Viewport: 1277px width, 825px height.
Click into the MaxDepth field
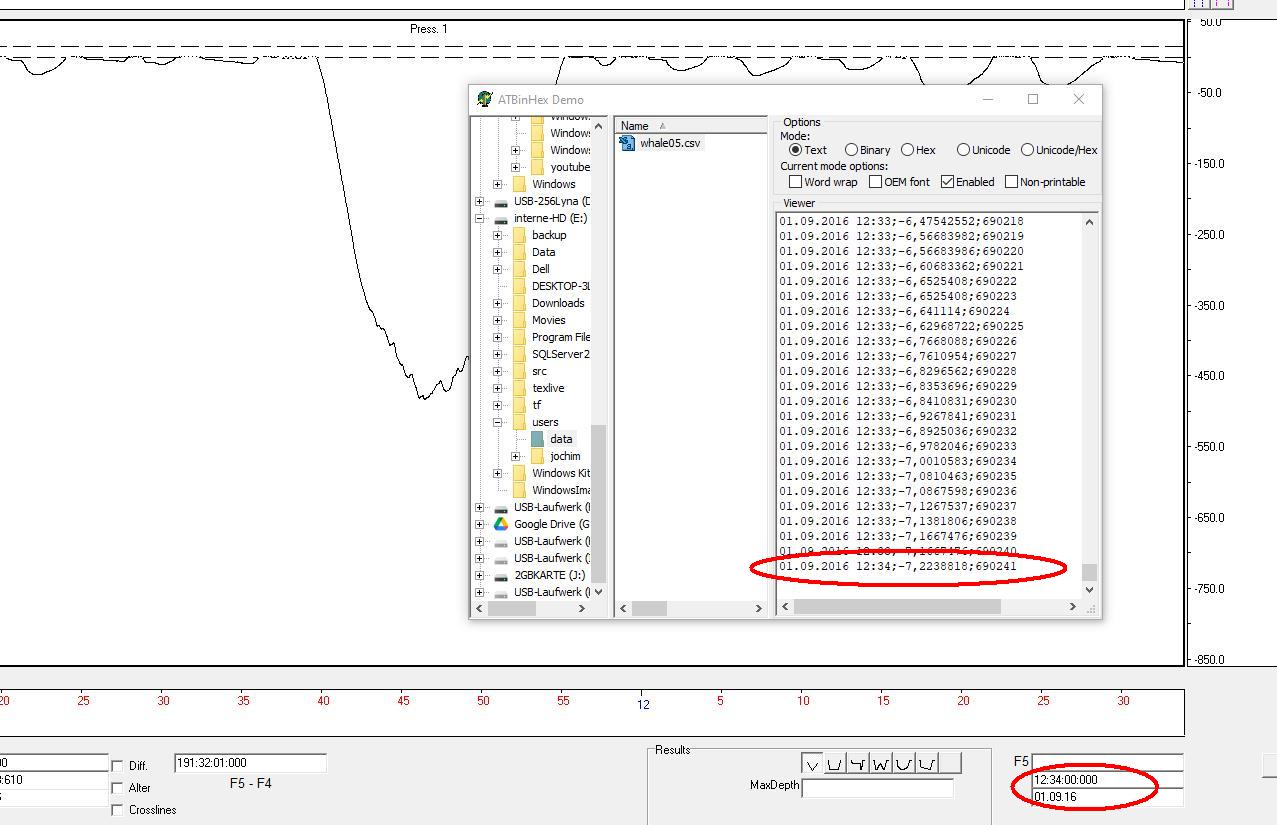coord(877,789)
